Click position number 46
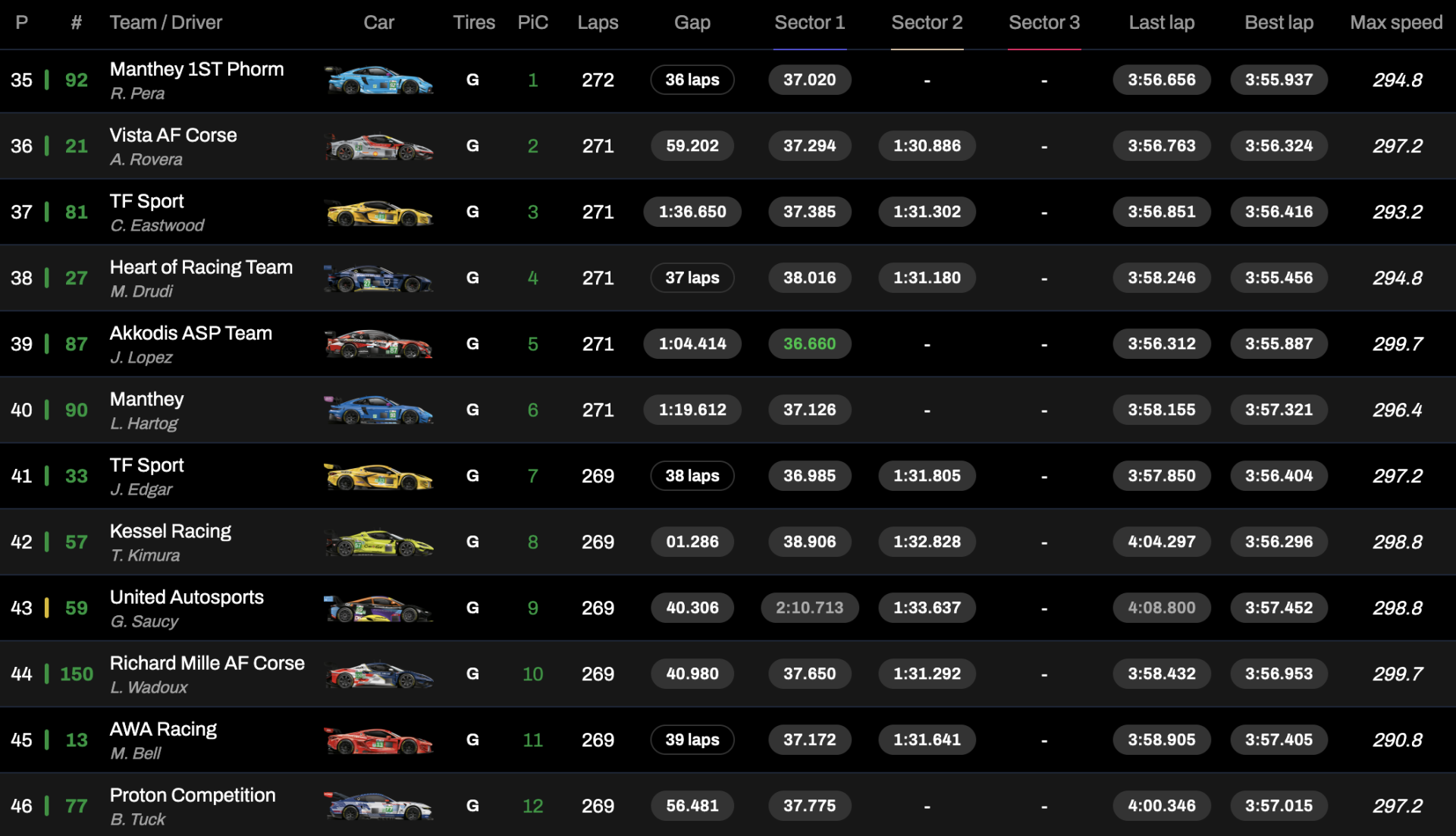 pos(21,806)
